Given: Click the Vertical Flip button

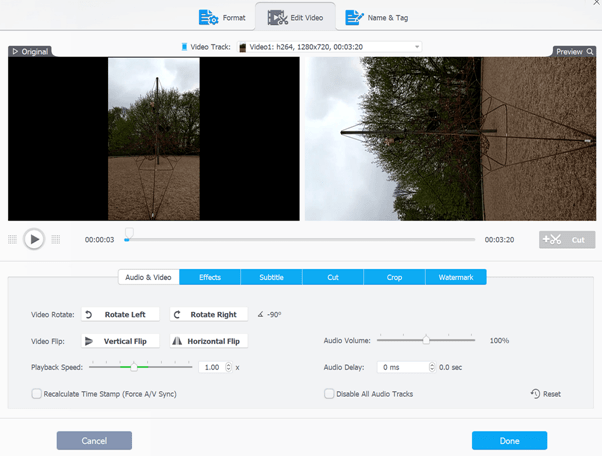Looking at the screenshot, I should [120, 341].
